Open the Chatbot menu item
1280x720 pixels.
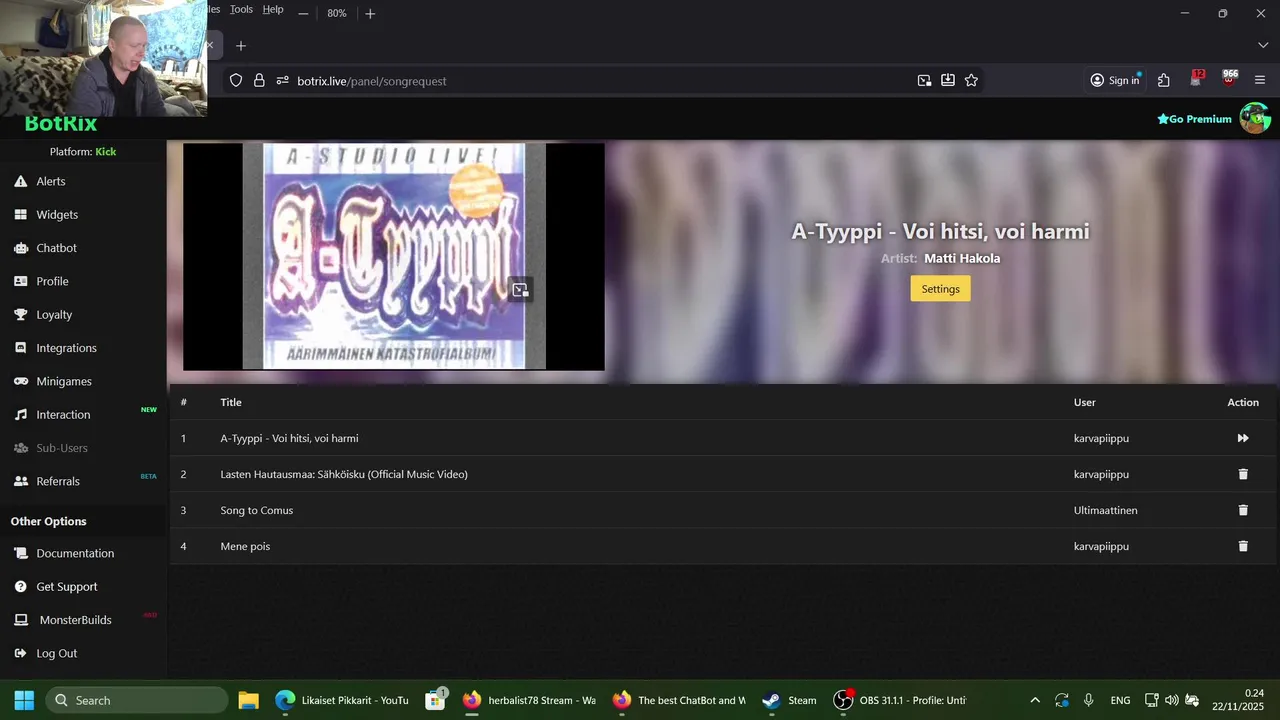tap(56, 248)
